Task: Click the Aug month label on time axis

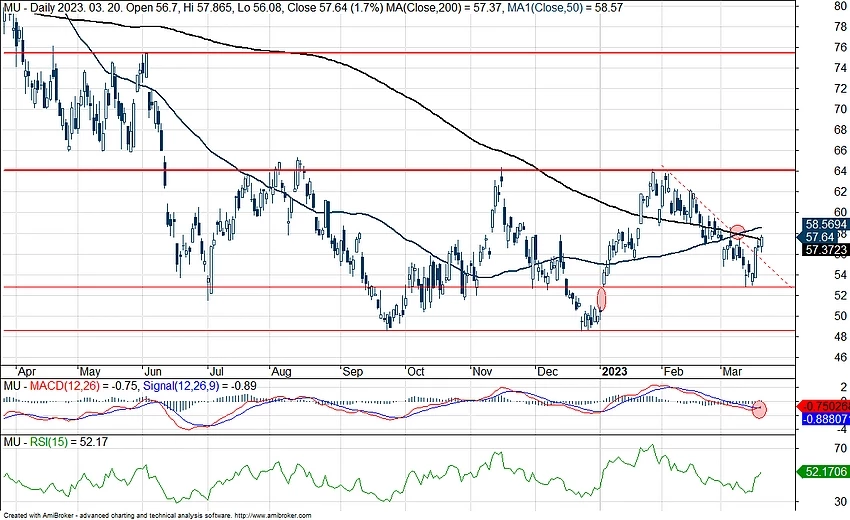Action: (x=281, y=372)
